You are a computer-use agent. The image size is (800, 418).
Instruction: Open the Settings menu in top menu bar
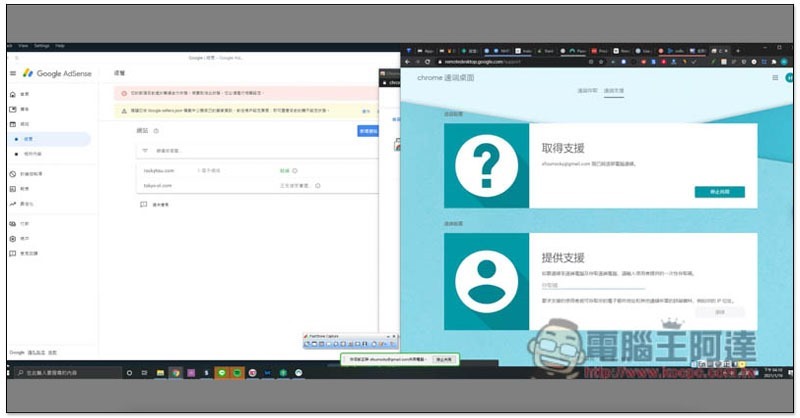tap(42, 46)
